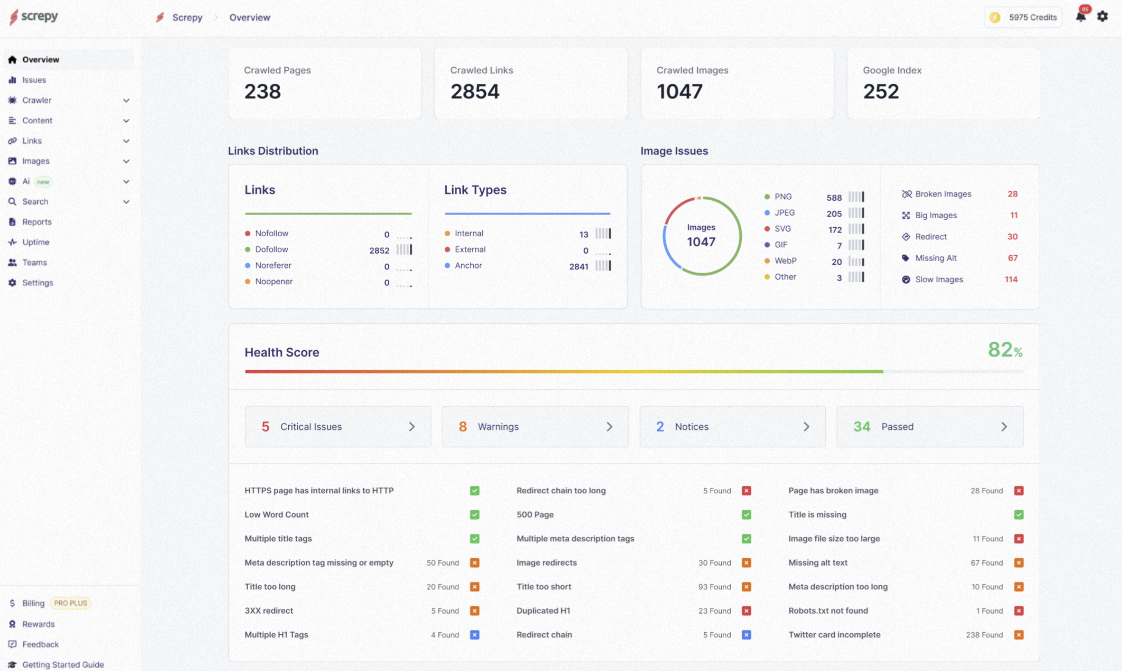Image resolution: width=1122 pixels, height=671 pixels.
Task: Click the Health Score progress bar
Action: (x=634, y=372)
